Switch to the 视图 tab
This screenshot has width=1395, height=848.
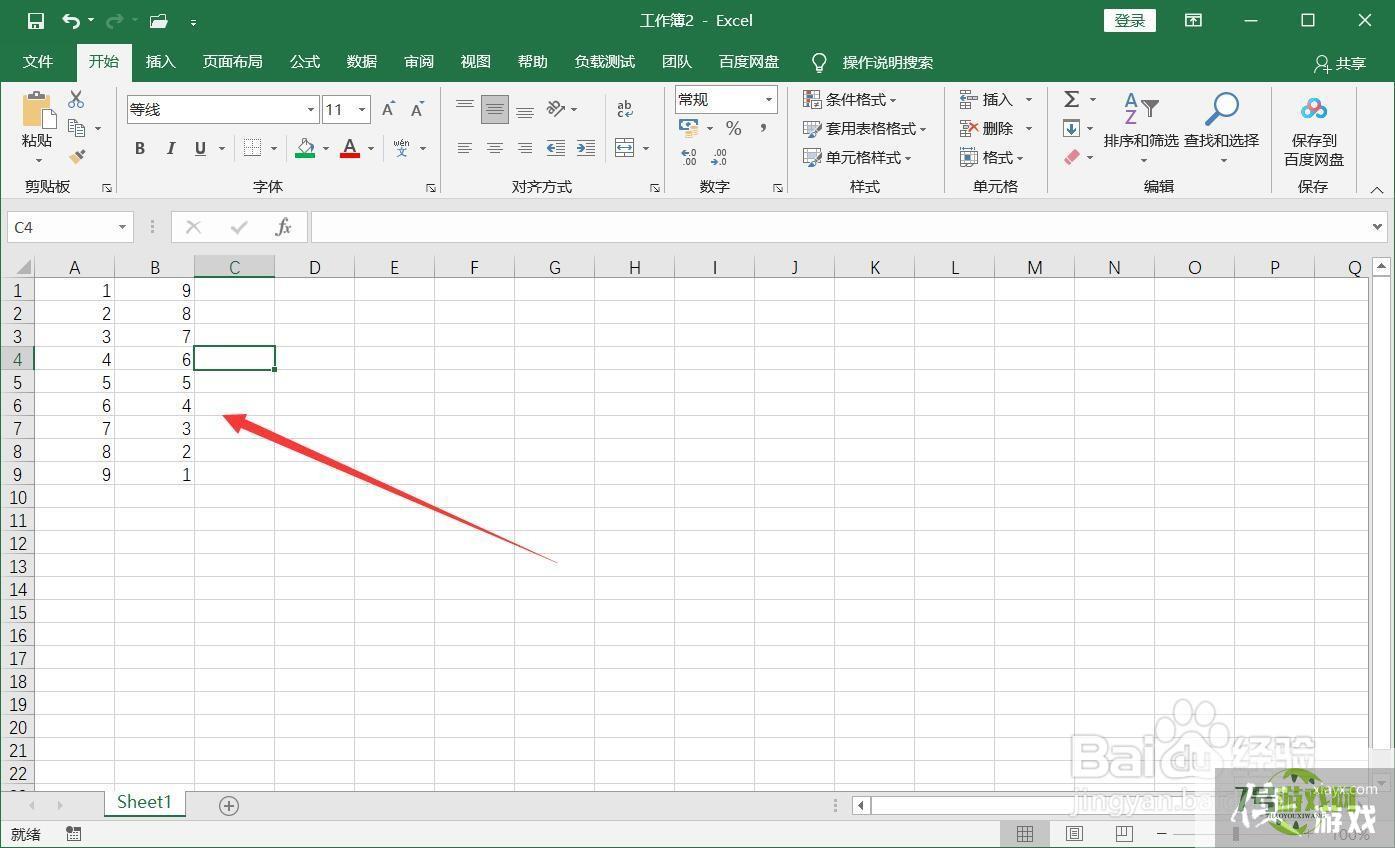click(x=476, y=62)
